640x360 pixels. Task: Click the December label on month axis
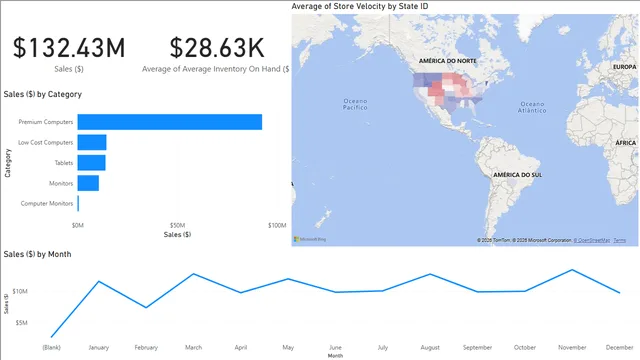620,348
